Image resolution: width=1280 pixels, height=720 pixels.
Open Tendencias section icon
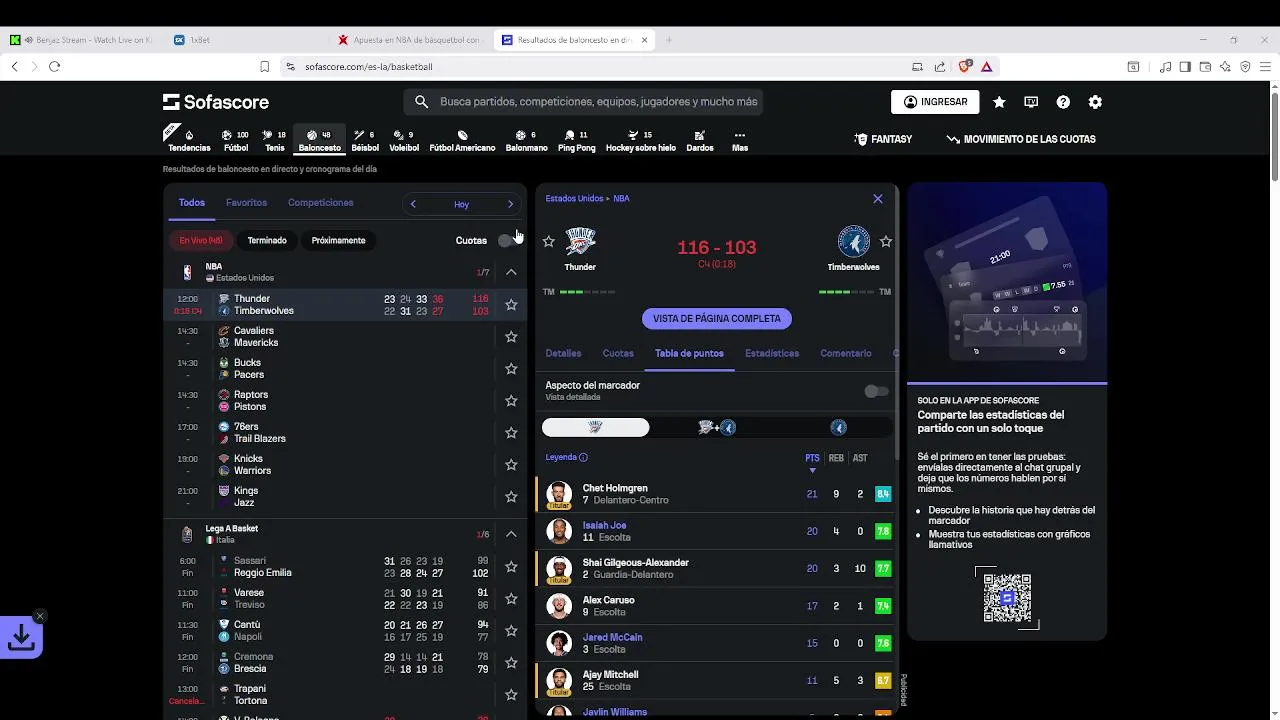188,140
